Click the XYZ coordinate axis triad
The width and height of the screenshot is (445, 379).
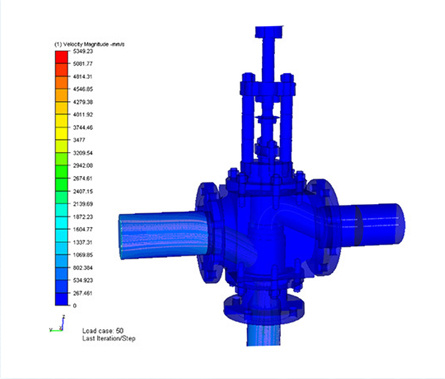pos(57,323)
